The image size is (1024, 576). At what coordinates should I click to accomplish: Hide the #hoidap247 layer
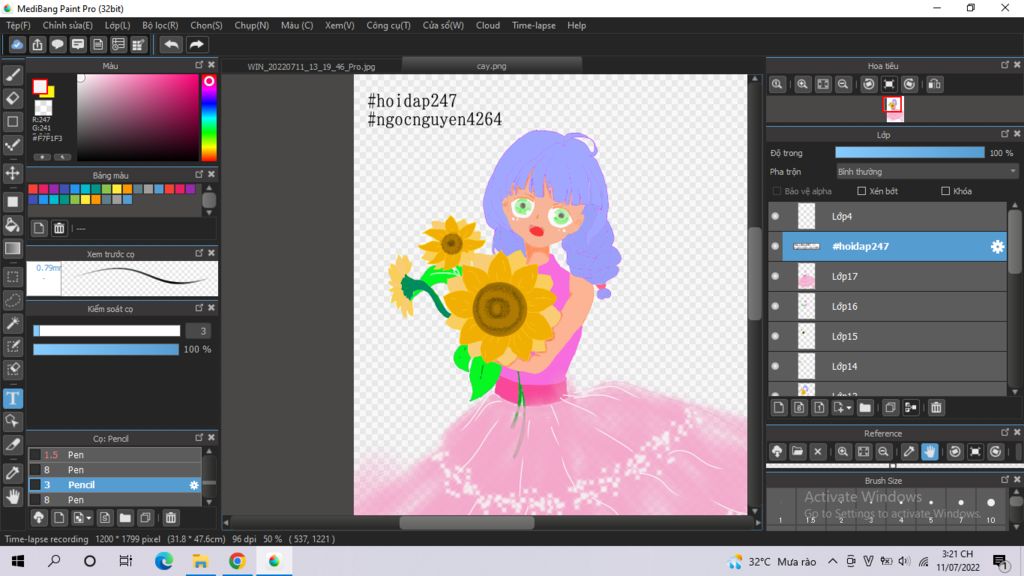point(775,246)
